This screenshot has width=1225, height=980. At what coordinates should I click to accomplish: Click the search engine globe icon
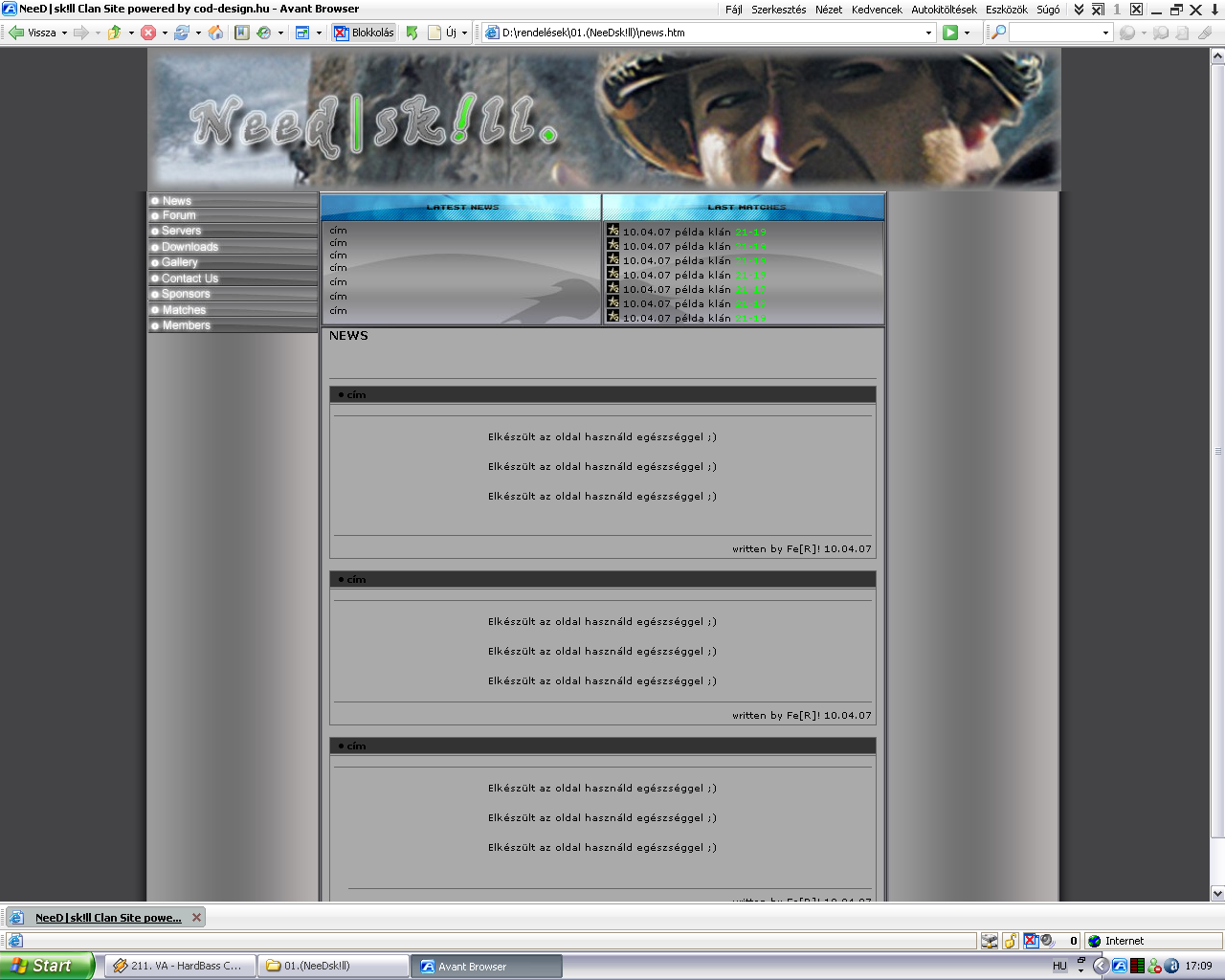tap(1127, 33)
